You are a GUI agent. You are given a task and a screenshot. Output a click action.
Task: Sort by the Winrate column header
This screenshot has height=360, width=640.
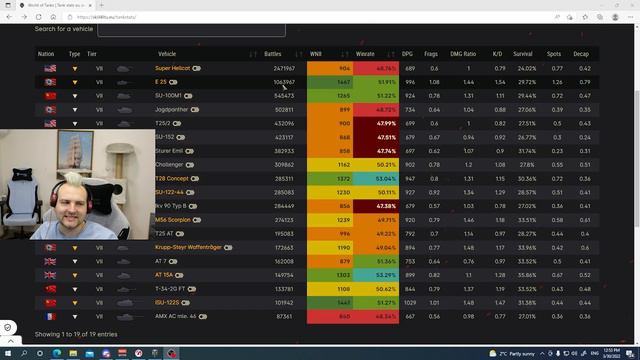point(365,54)
